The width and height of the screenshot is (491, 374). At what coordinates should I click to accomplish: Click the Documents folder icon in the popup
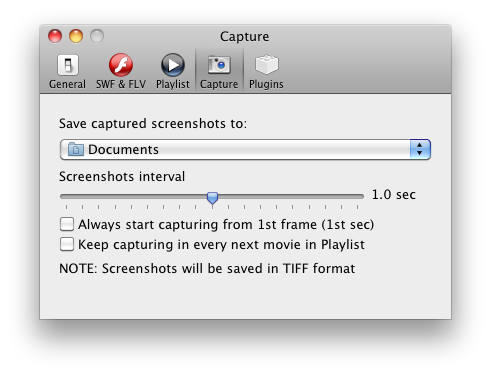click(x=76, y=149)
